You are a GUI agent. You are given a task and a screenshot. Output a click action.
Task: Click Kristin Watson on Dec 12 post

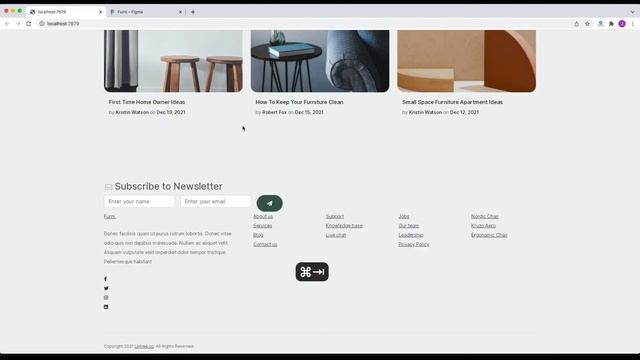coord(425,112)
